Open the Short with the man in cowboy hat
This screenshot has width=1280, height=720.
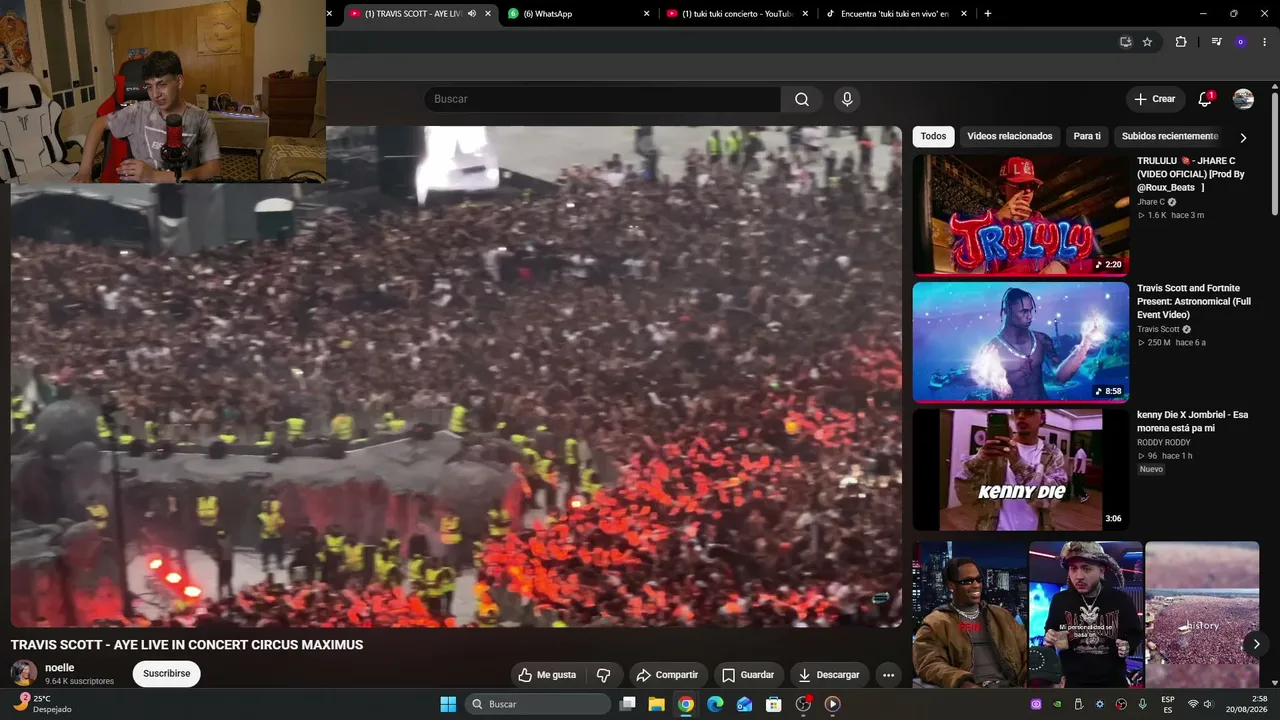tap(1085, 614)
